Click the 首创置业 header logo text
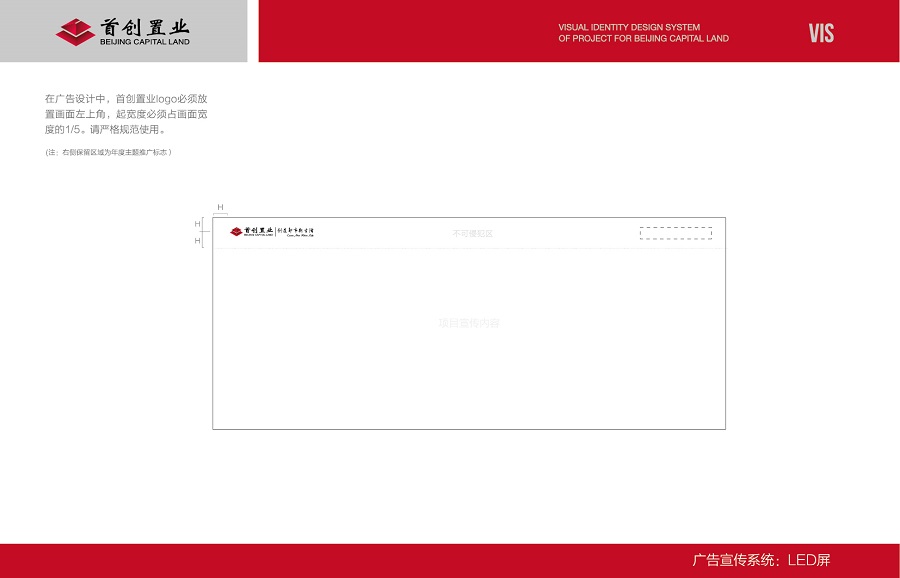Screen dimensions: 900x578 point(145,27)
